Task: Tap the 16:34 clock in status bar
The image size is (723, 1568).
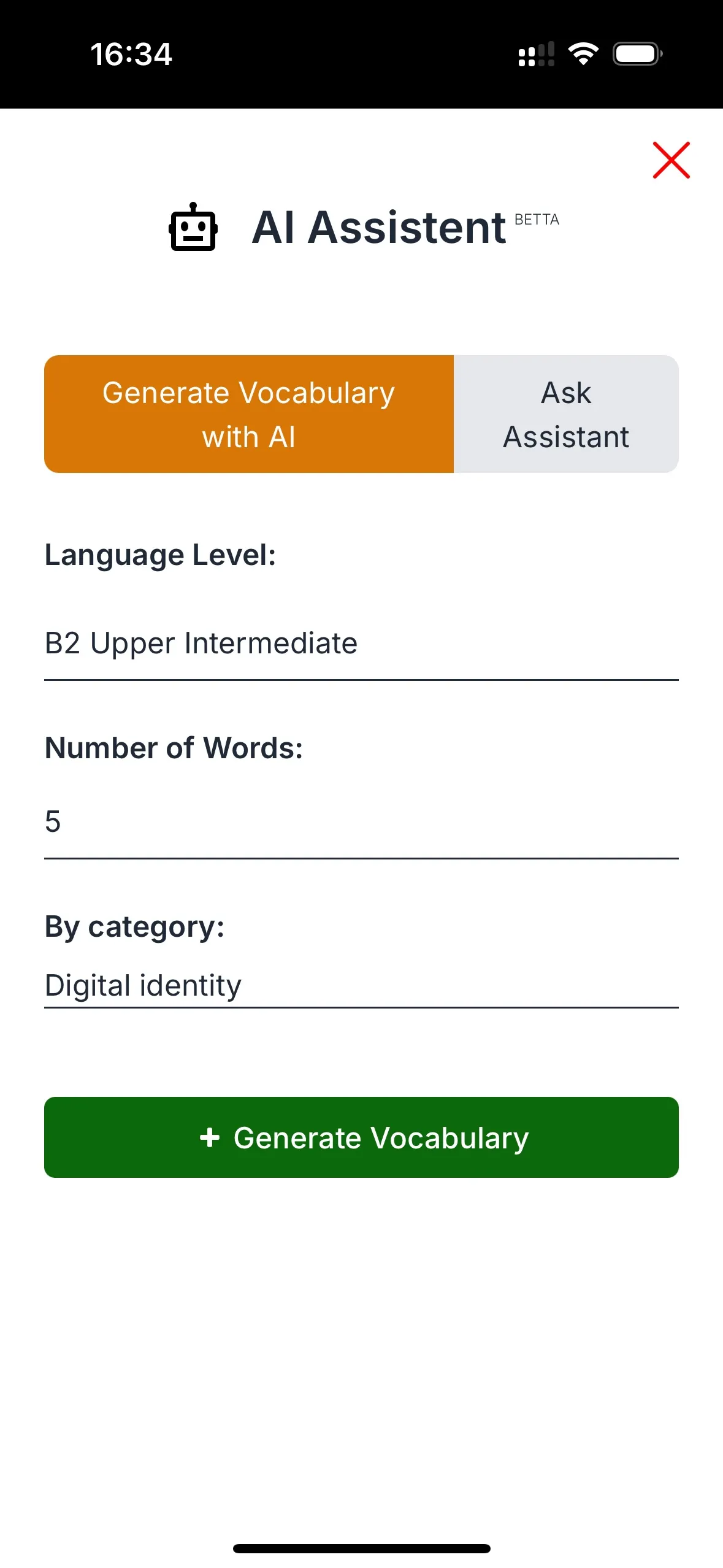Action: pyautogui.click(x=131, y=54)
